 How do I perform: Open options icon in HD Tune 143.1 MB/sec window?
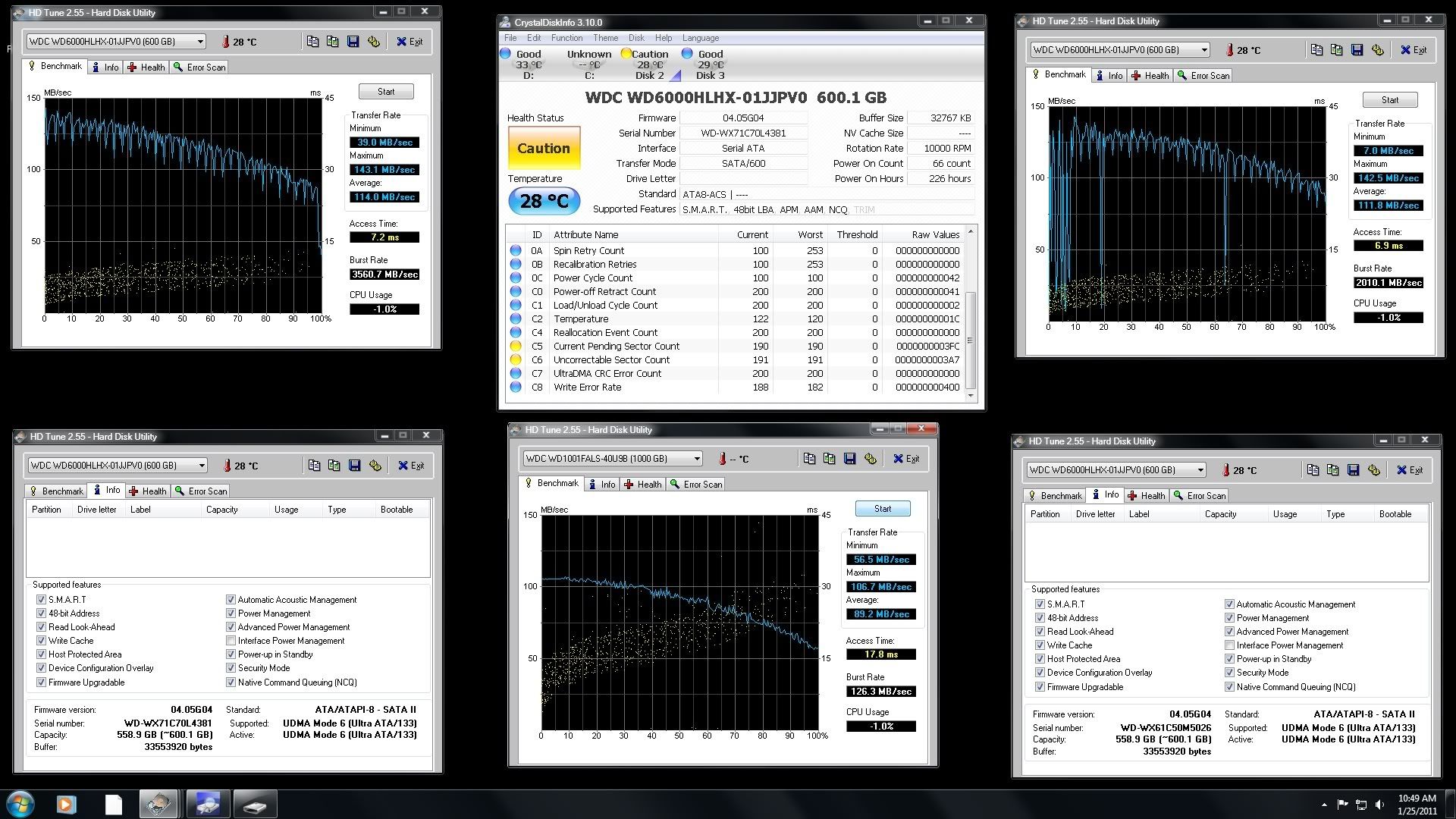373,42
